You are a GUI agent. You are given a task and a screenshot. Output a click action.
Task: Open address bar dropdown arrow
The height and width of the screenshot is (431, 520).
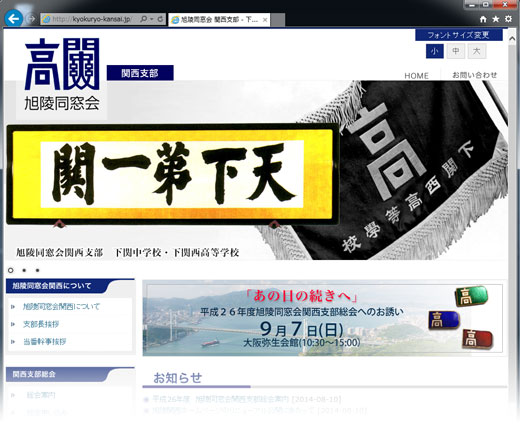click(152, 19)
